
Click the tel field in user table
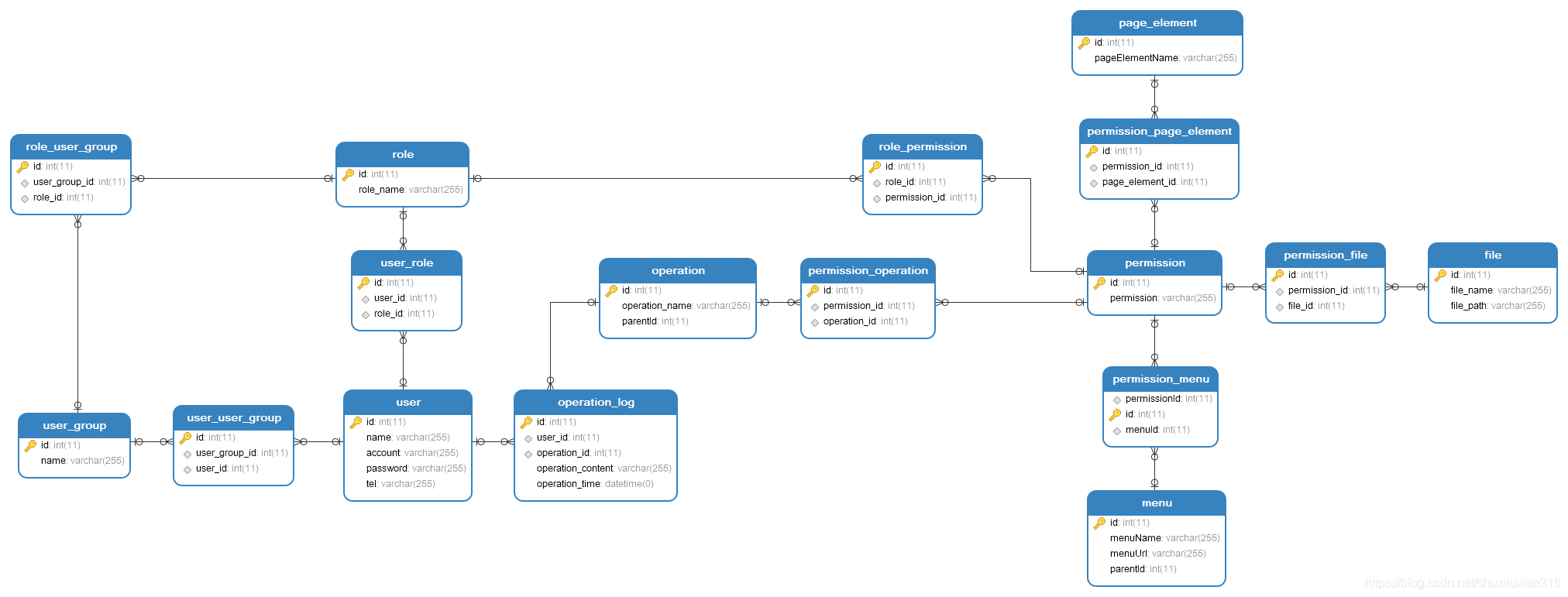coord(401,484)
